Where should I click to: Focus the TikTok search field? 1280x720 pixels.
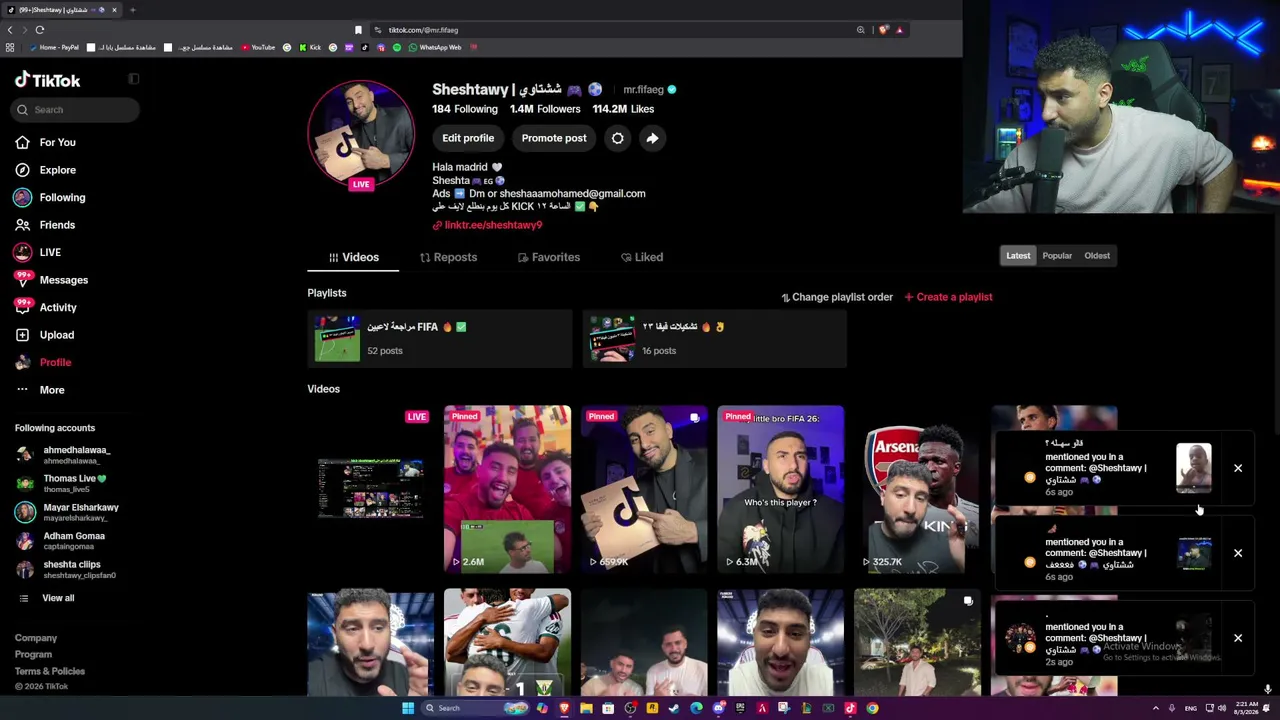77,110
